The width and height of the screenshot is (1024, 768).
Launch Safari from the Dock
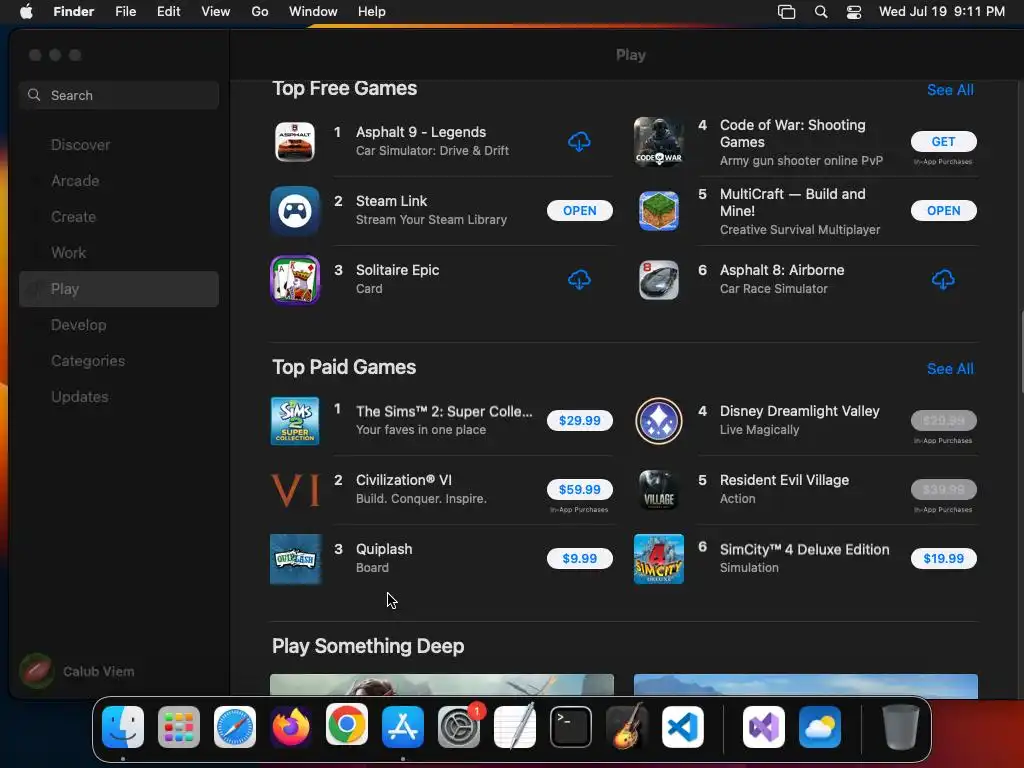pos(235,727)
